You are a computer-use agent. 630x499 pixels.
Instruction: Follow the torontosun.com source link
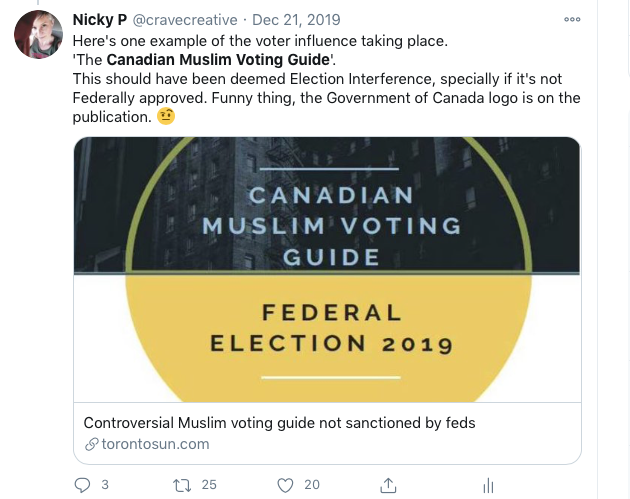tap(155, 444)
